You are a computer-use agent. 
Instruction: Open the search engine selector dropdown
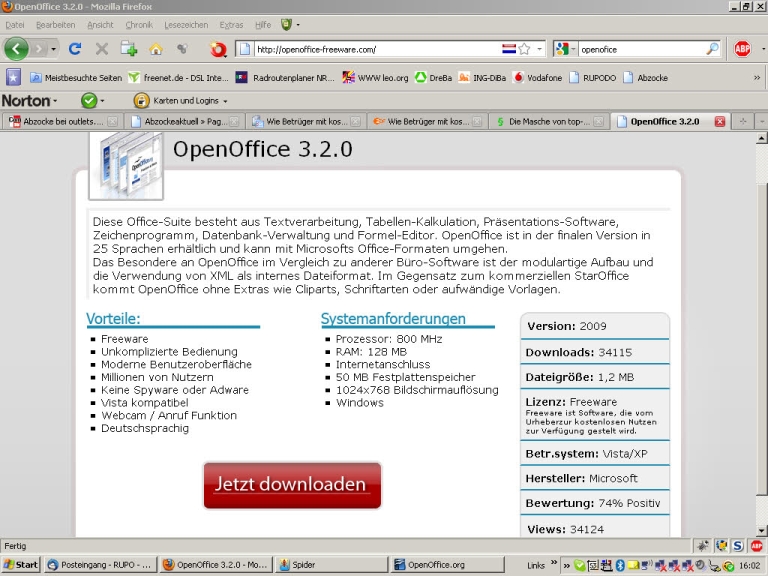tap(565, 48)
